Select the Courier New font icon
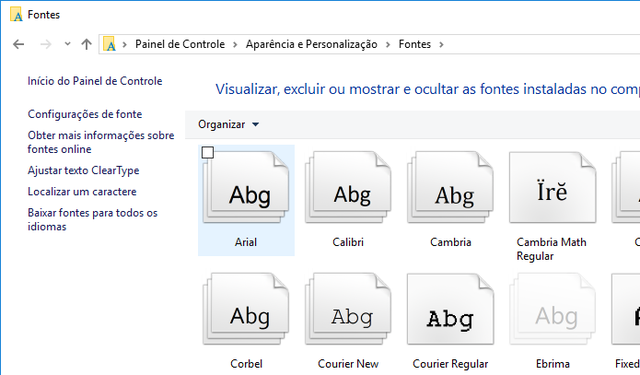Screen dimensions: 640x375 click(x=348, y=309)
